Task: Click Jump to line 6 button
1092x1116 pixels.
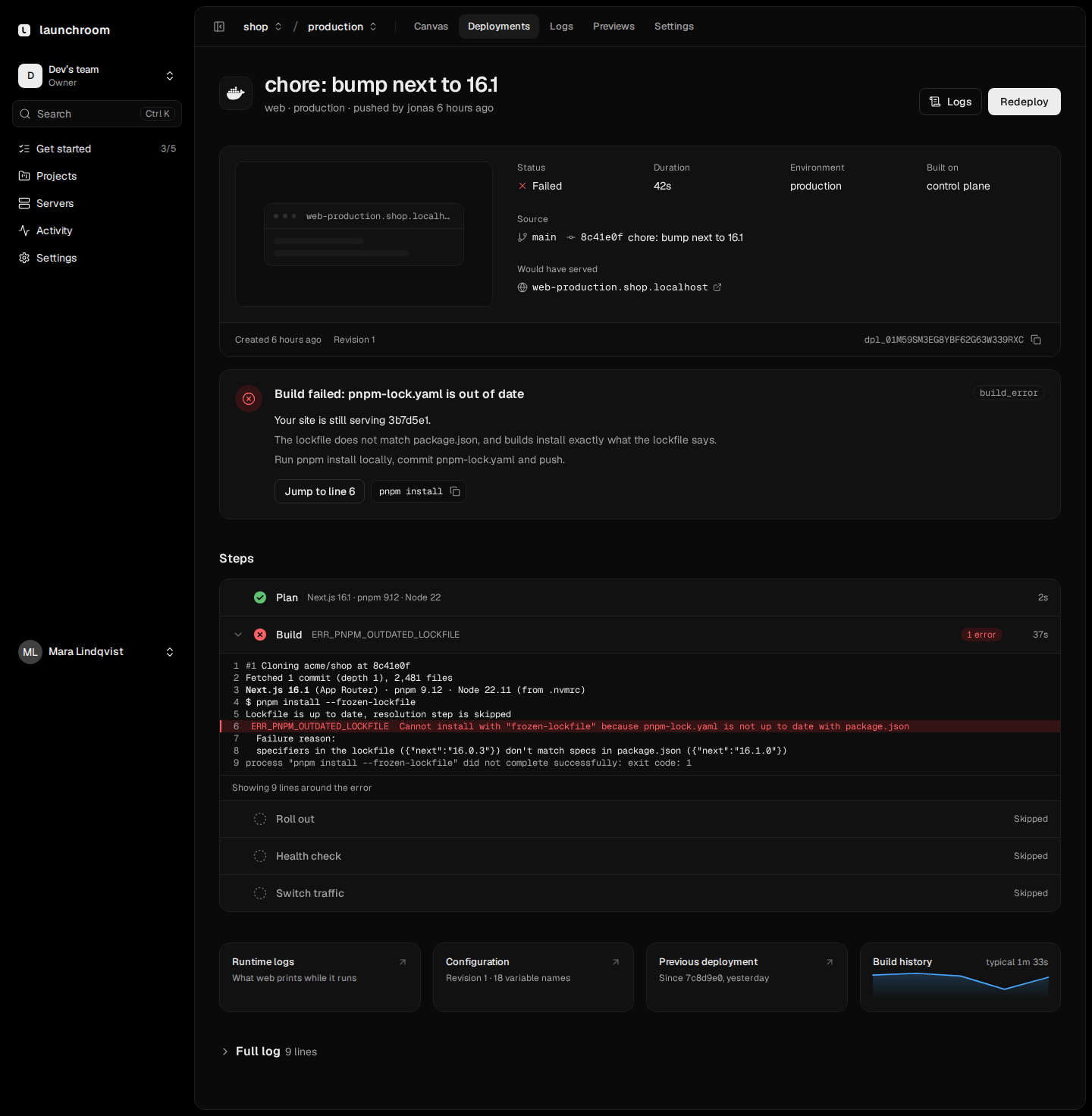Action: pos(320,491)
